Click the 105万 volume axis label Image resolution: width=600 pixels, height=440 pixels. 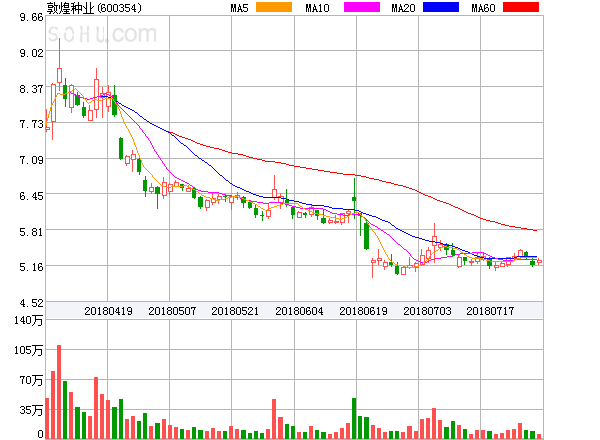point(29,350)
